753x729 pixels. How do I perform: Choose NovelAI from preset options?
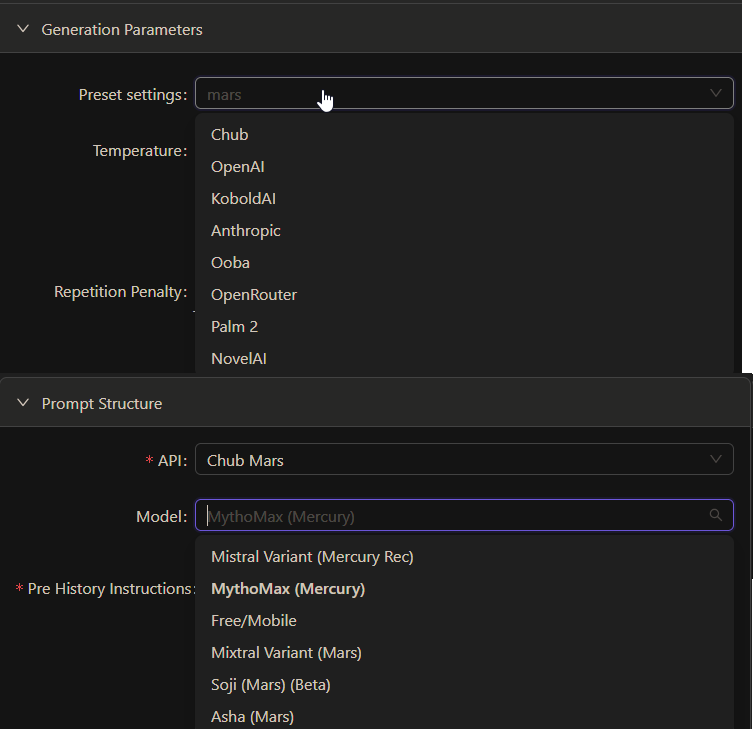[239, 359]
